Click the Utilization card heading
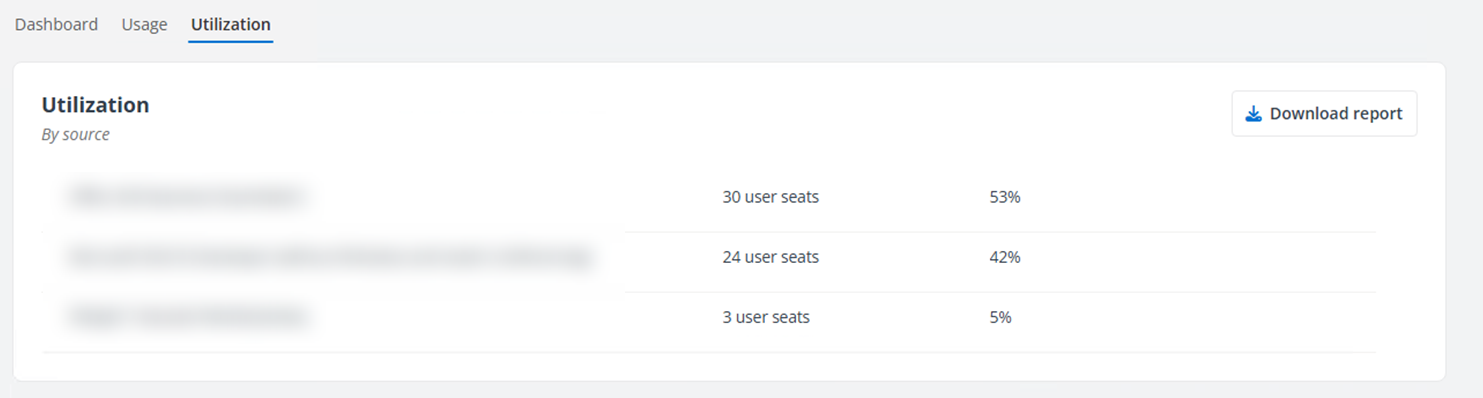Viewport: 1483px width, 398px height. [95, 105]
